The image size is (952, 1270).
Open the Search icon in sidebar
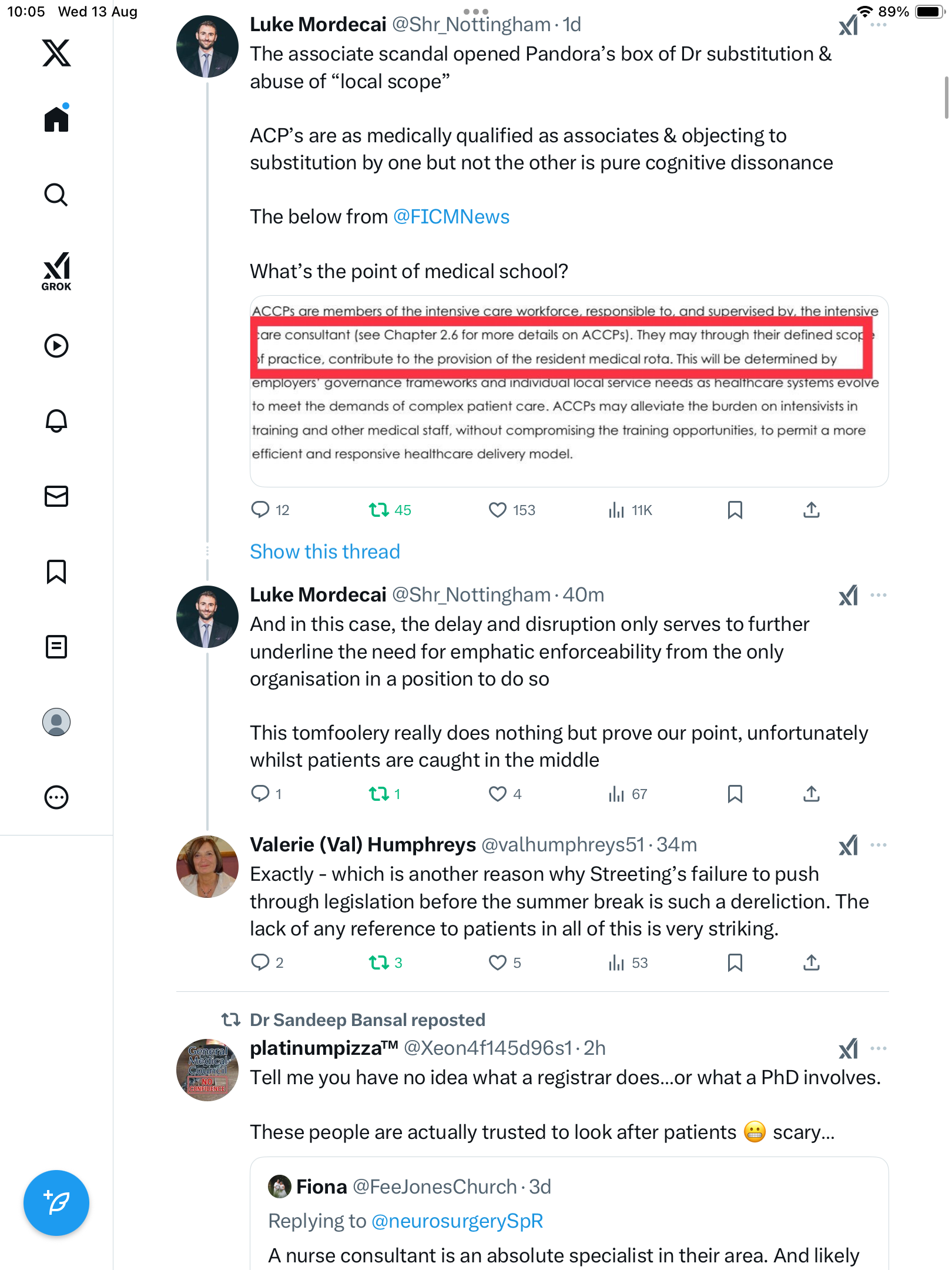pyautogui.click(x=56, y=195)
